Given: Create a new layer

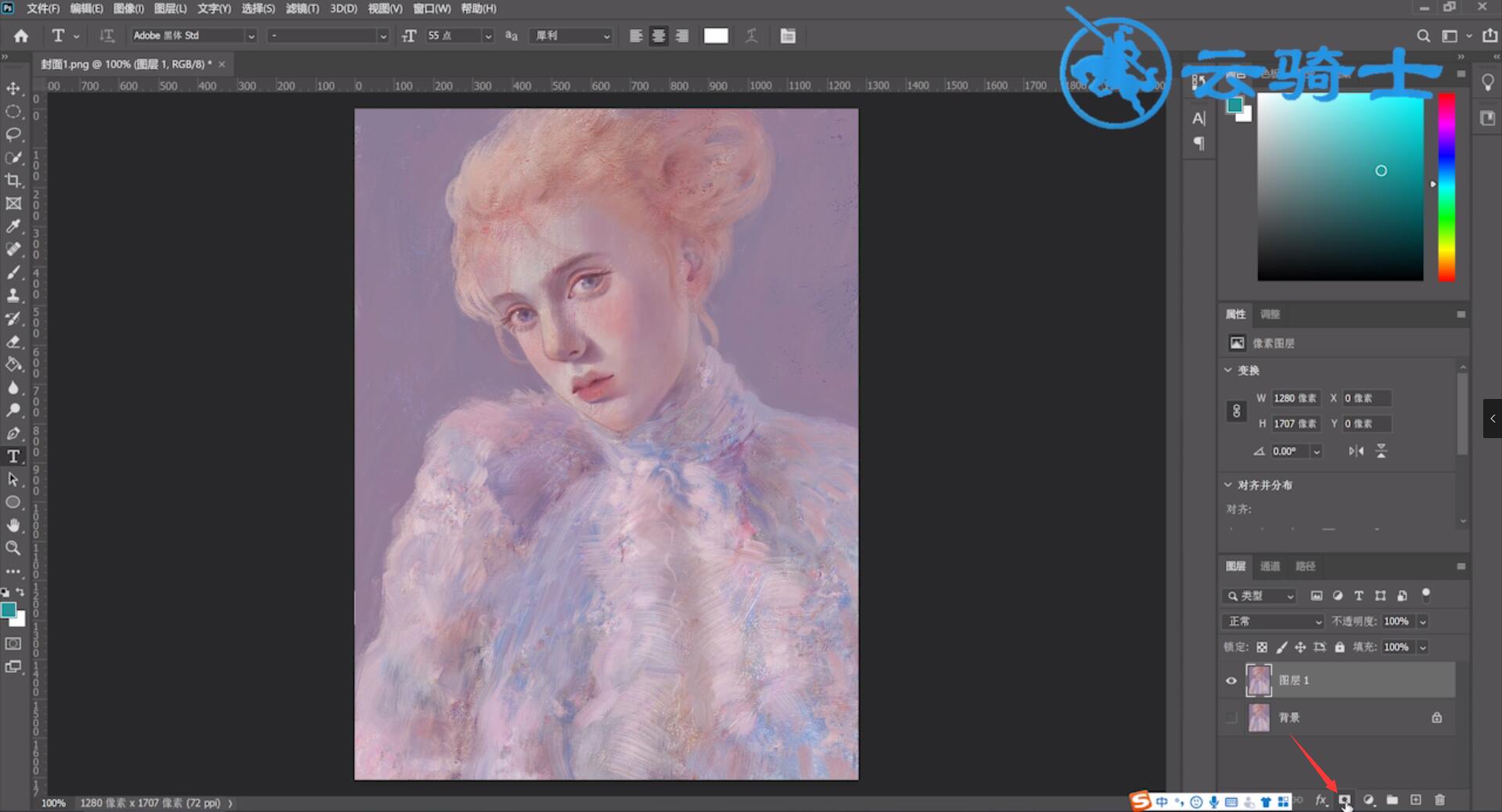Looking at the screenshot, I should coord(1416,799).
